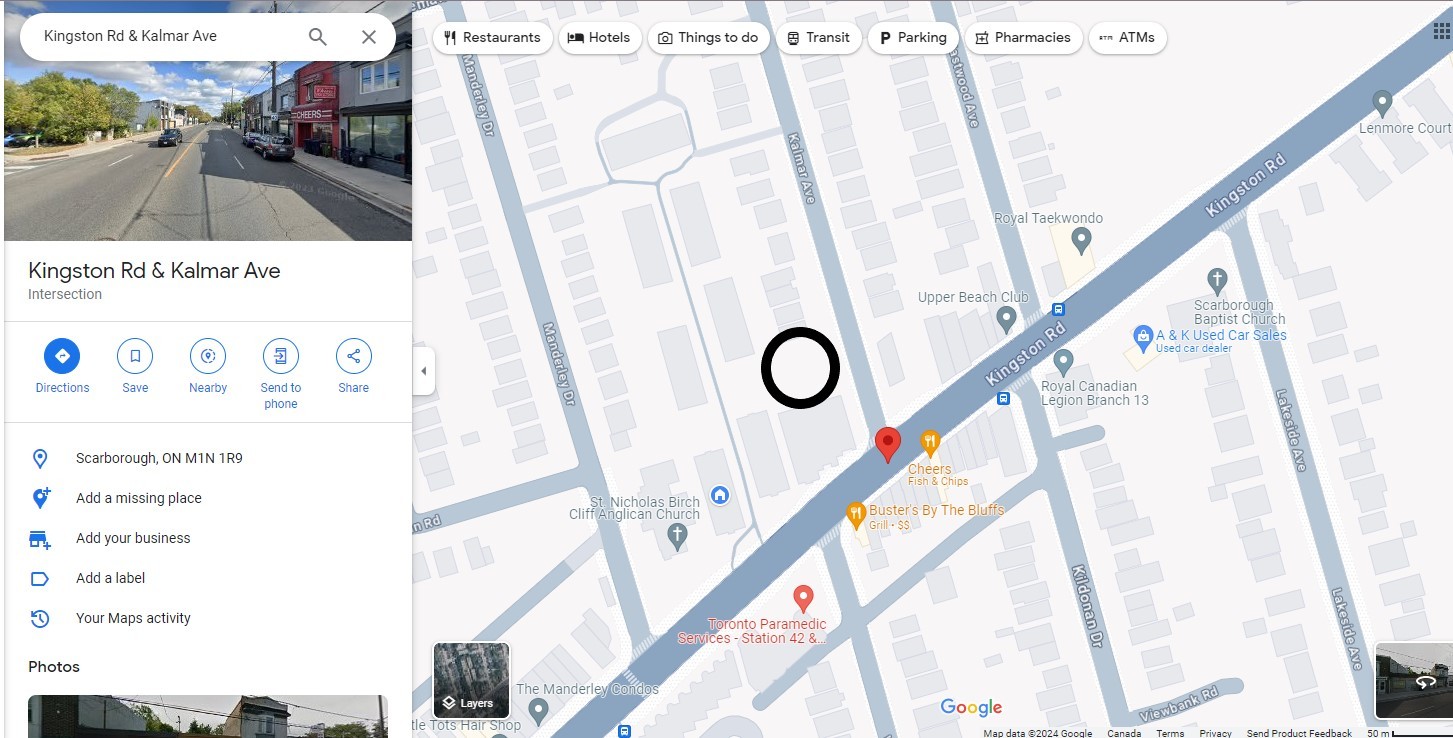Image resolution: width=1453 pixels, height=738 pixels.
Task: Click Send Product Feedback link
Action: (x=1299, y=733)
